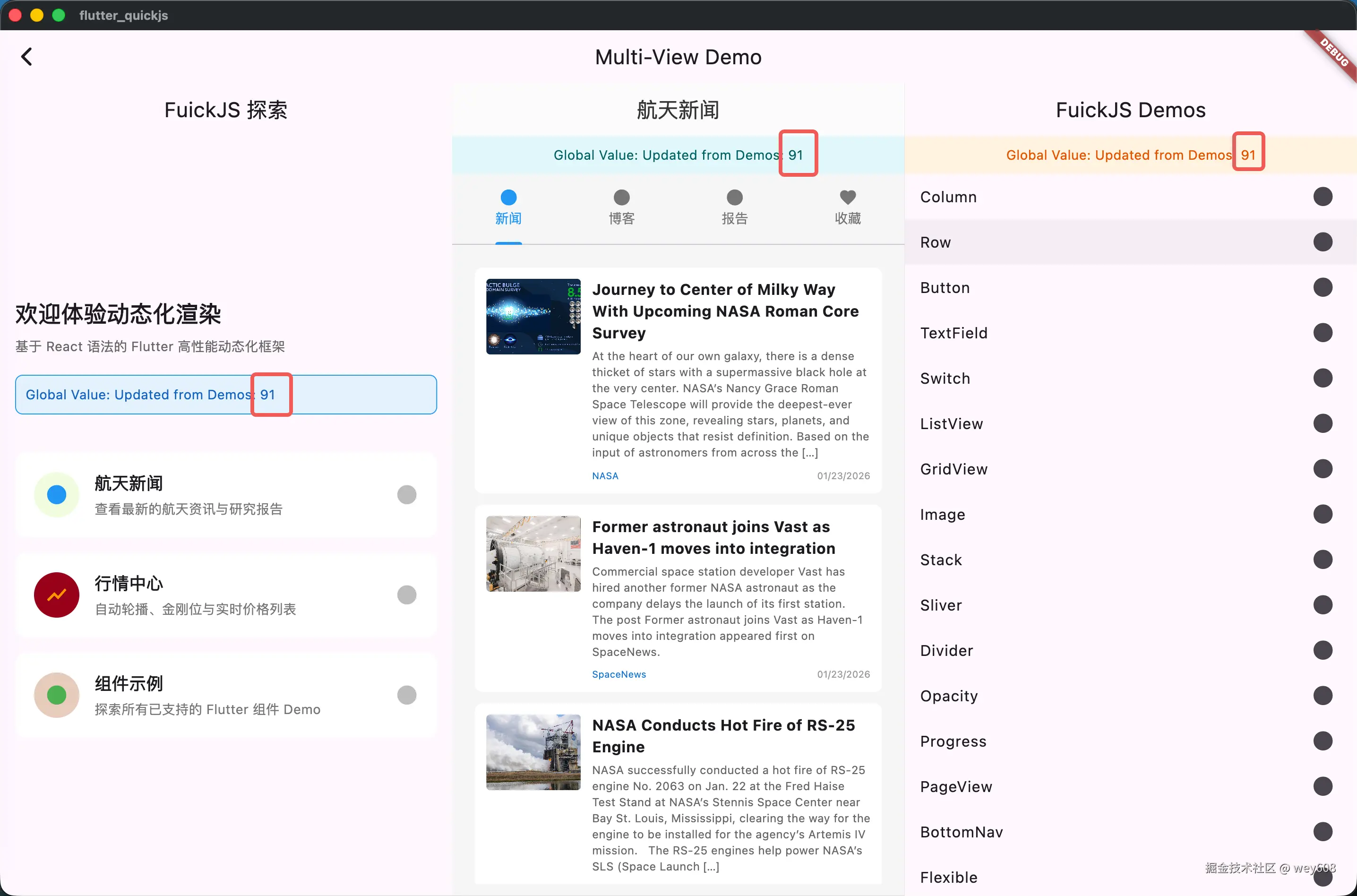Click the green circle icon for 组件示例
The height and width of the screenshot is (896, 1357).
click(57, 695)
